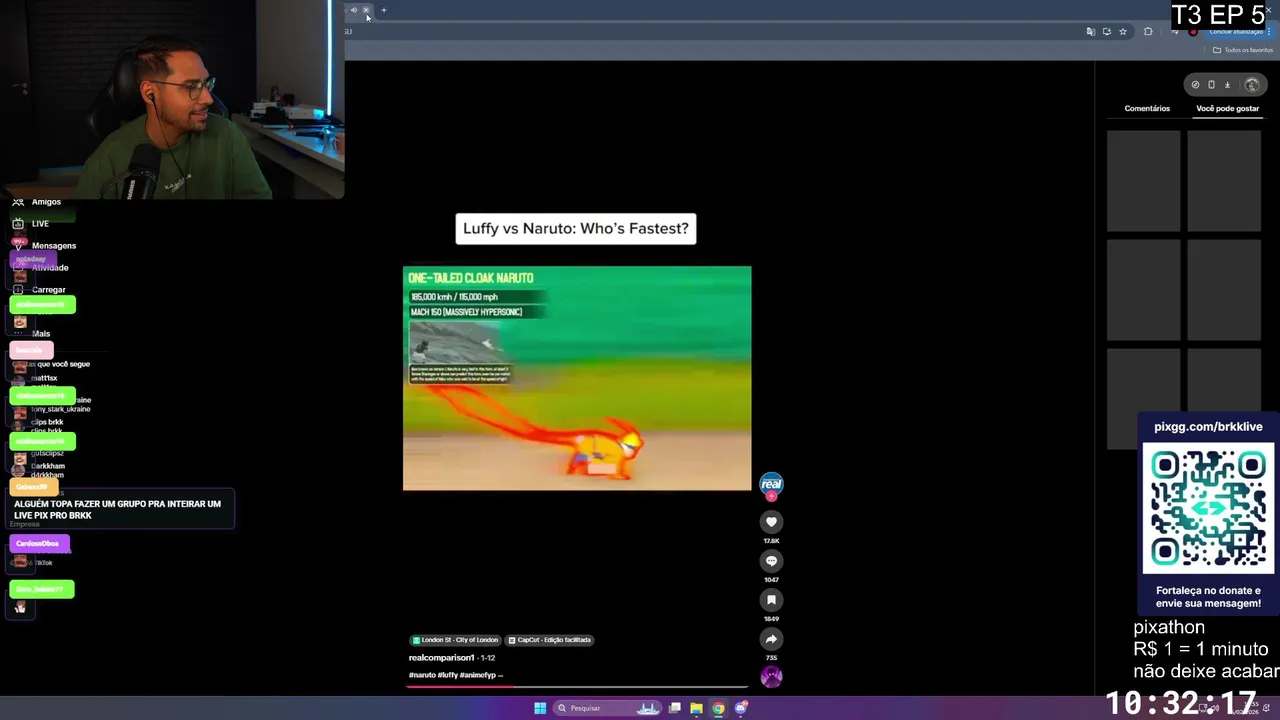Open Chrome from the taskbar

718,708
